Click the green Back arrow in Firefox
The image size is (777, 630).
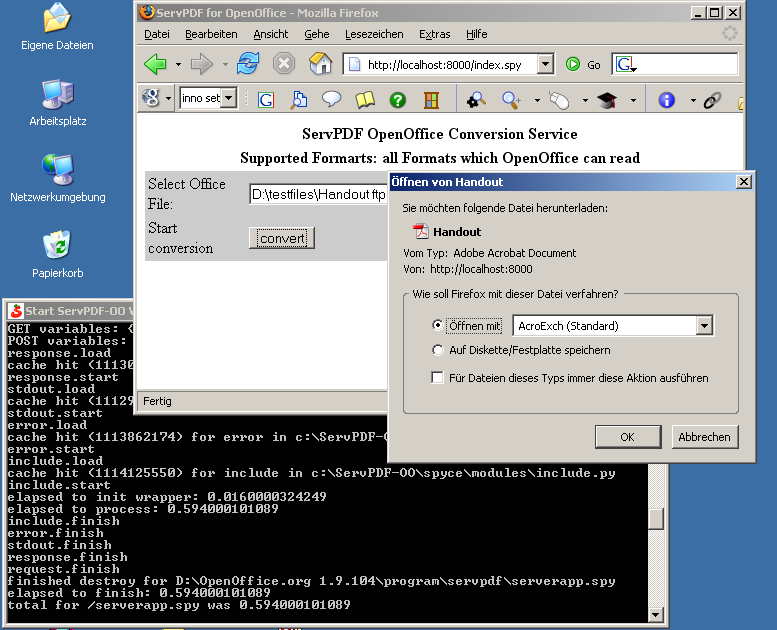tap(156, 64)
